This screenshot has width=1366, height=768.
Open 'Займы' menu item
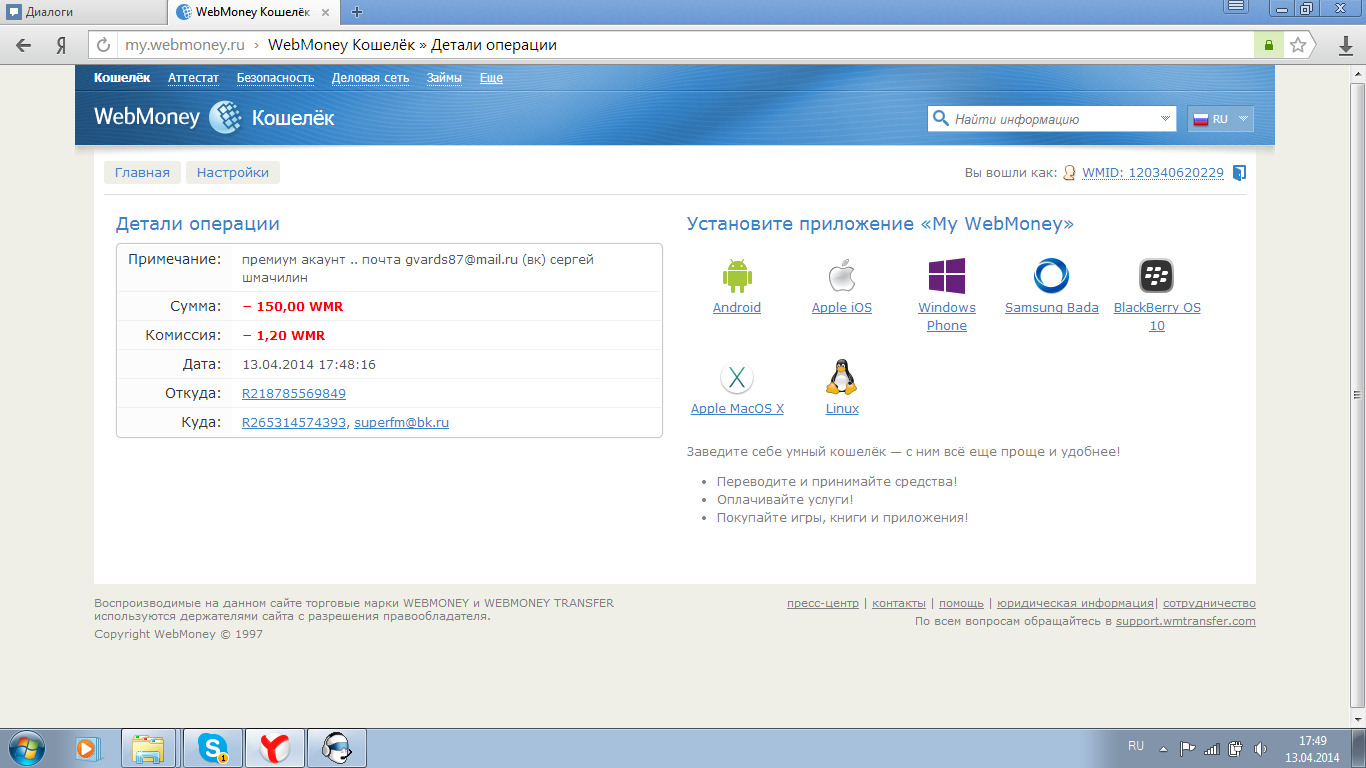tap(444, 78)
